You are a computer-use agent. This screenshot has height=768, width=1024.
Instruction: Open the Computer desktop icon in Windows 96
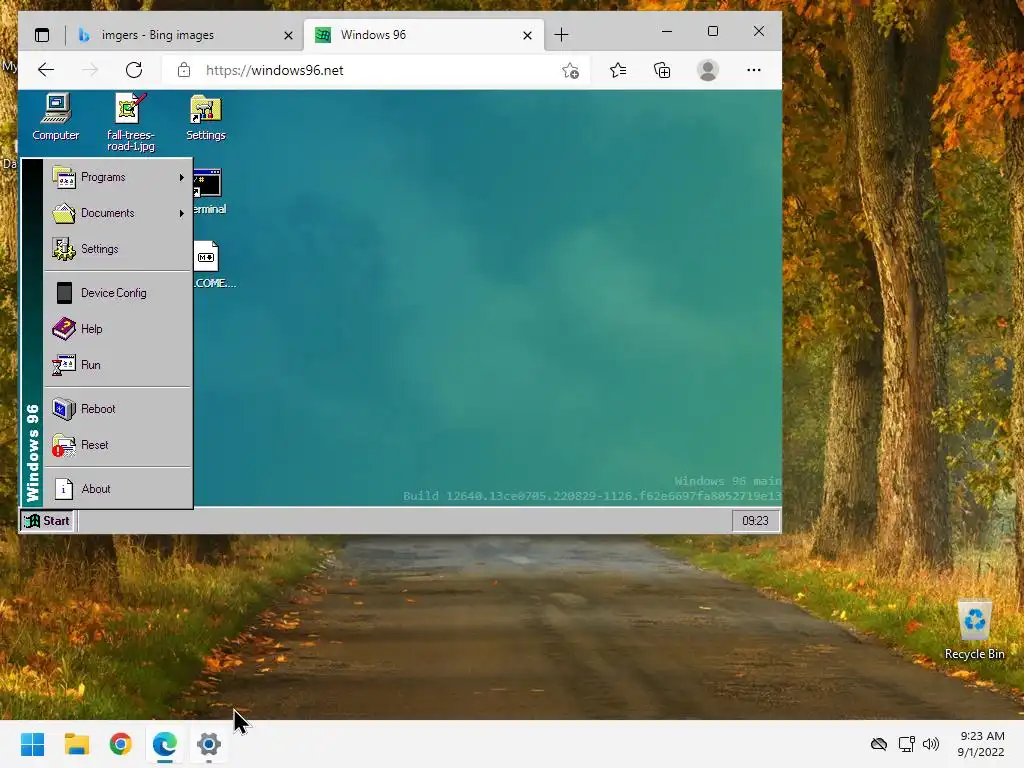pyautogui.click(x=56, y=118)
